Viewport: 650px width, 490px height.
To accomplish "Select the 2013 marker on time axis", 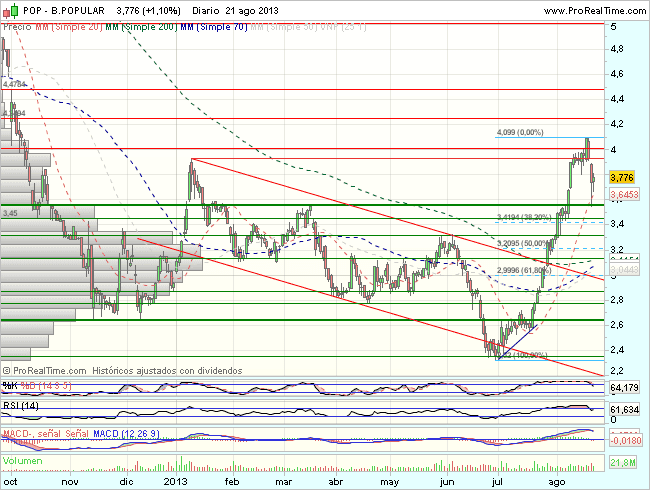I will 175,482.
